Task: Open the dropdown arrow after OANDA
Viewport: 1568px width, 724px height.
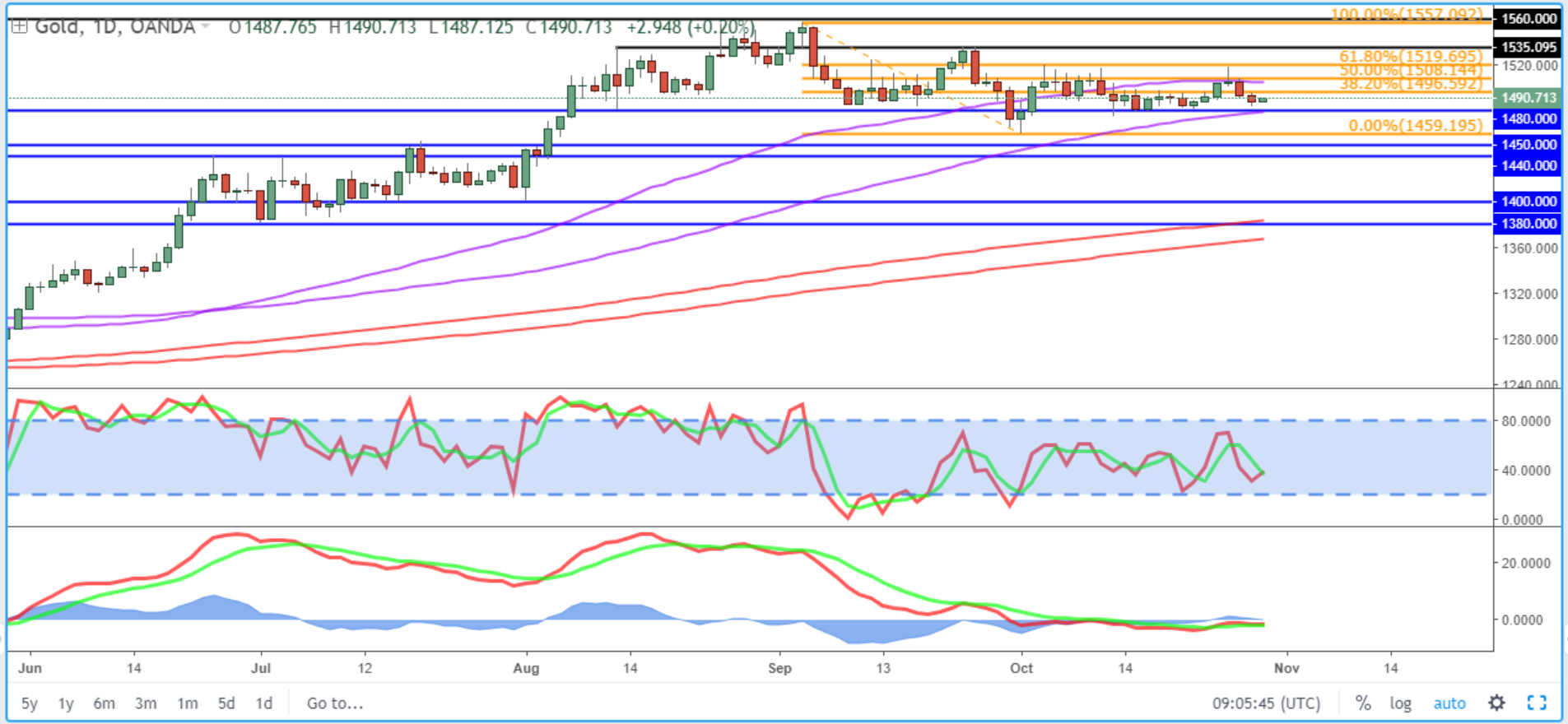Action: coord(206,27)
